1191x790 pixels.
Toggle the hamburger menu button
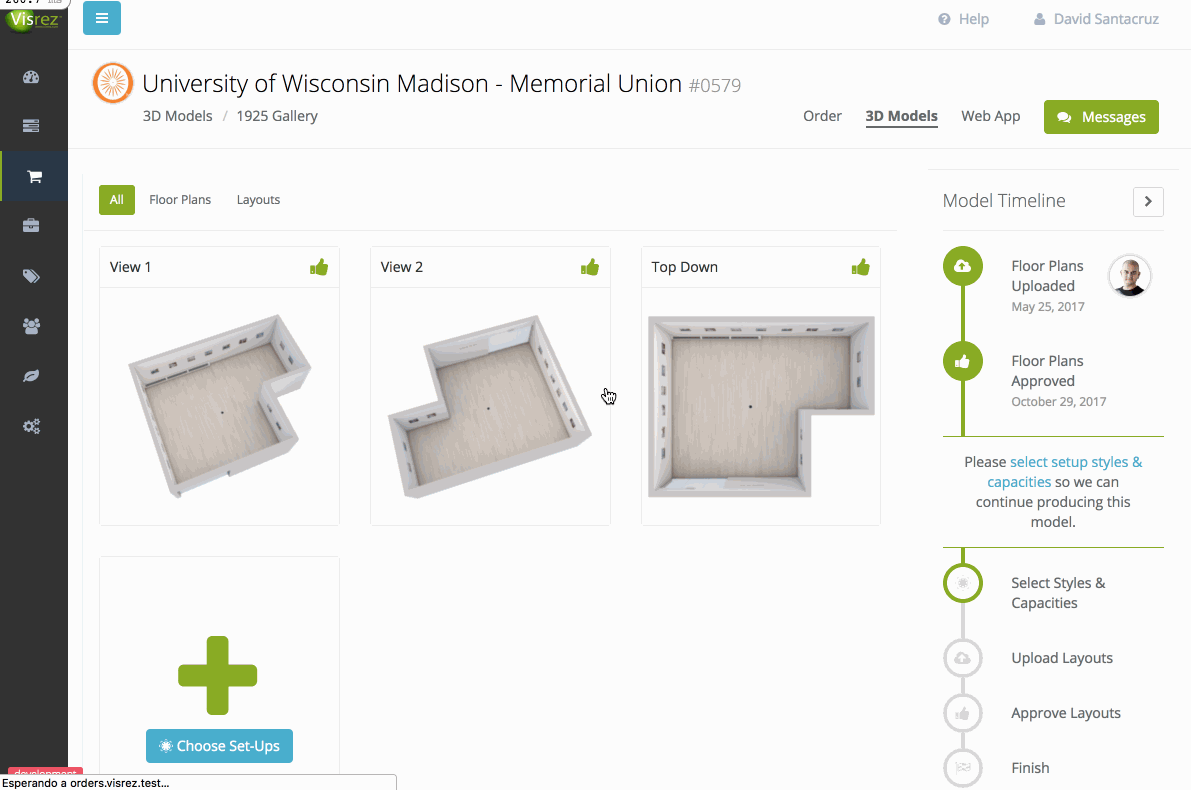coord(102,18)
